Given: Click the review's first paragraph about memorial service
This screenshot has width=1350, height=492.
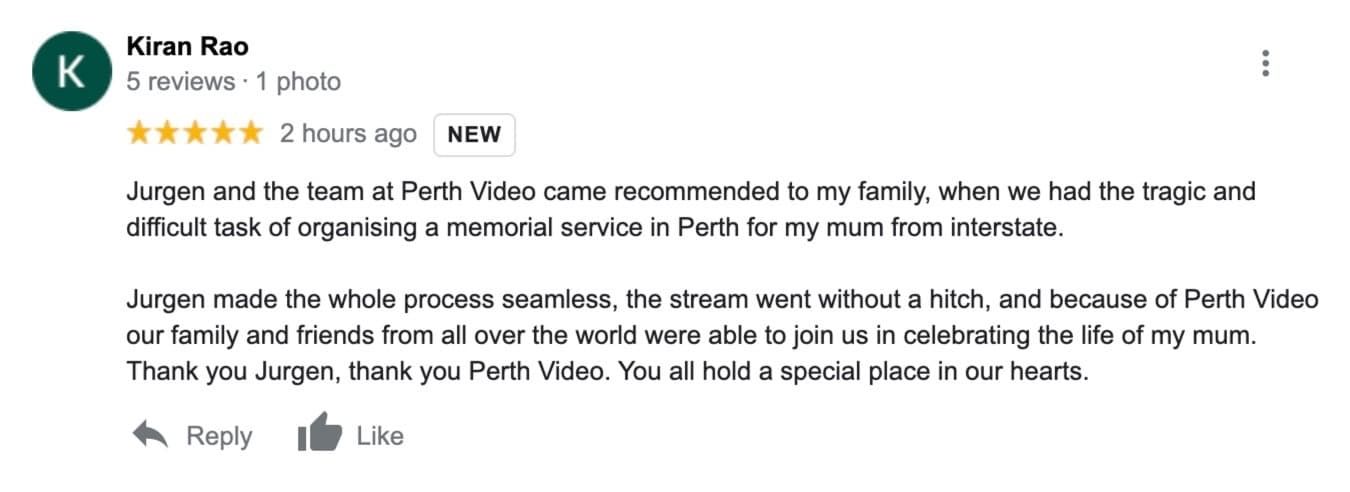Looking at the screenshot, I should point(690,209).
